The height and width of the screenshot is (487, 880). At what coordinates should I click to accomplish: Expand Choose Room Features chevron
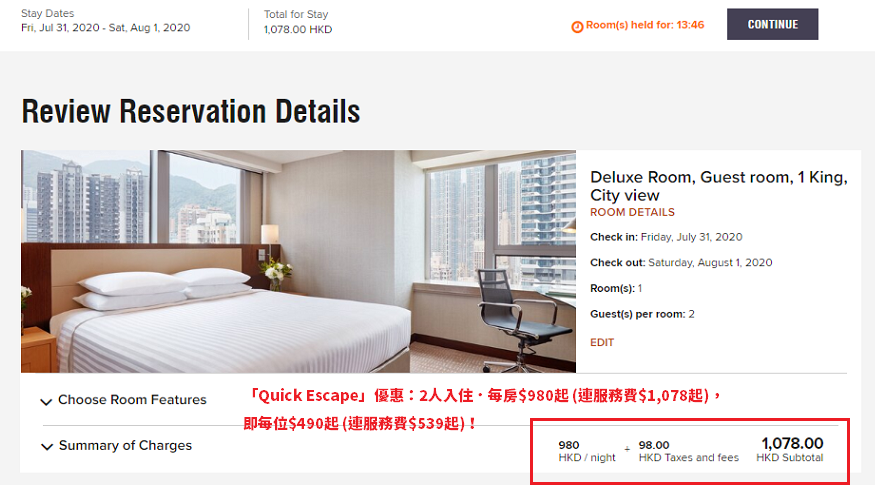[46, 401]
